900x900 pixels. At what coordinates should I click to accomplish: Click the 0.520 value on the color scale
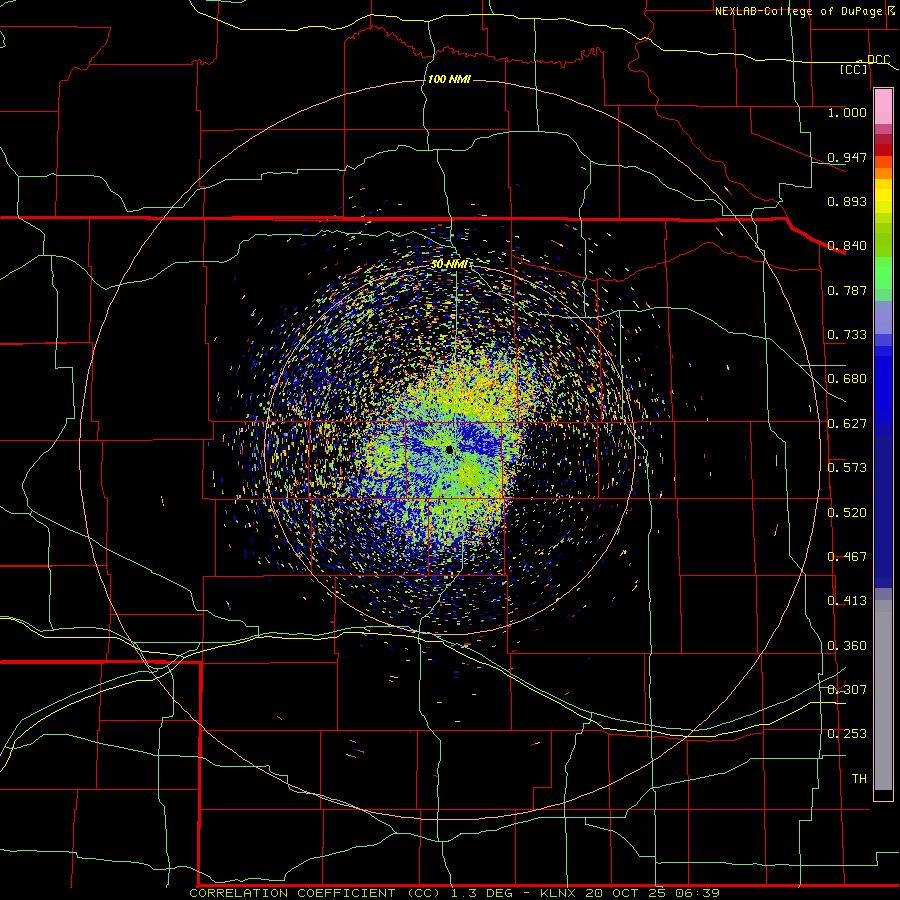point(847,513)
